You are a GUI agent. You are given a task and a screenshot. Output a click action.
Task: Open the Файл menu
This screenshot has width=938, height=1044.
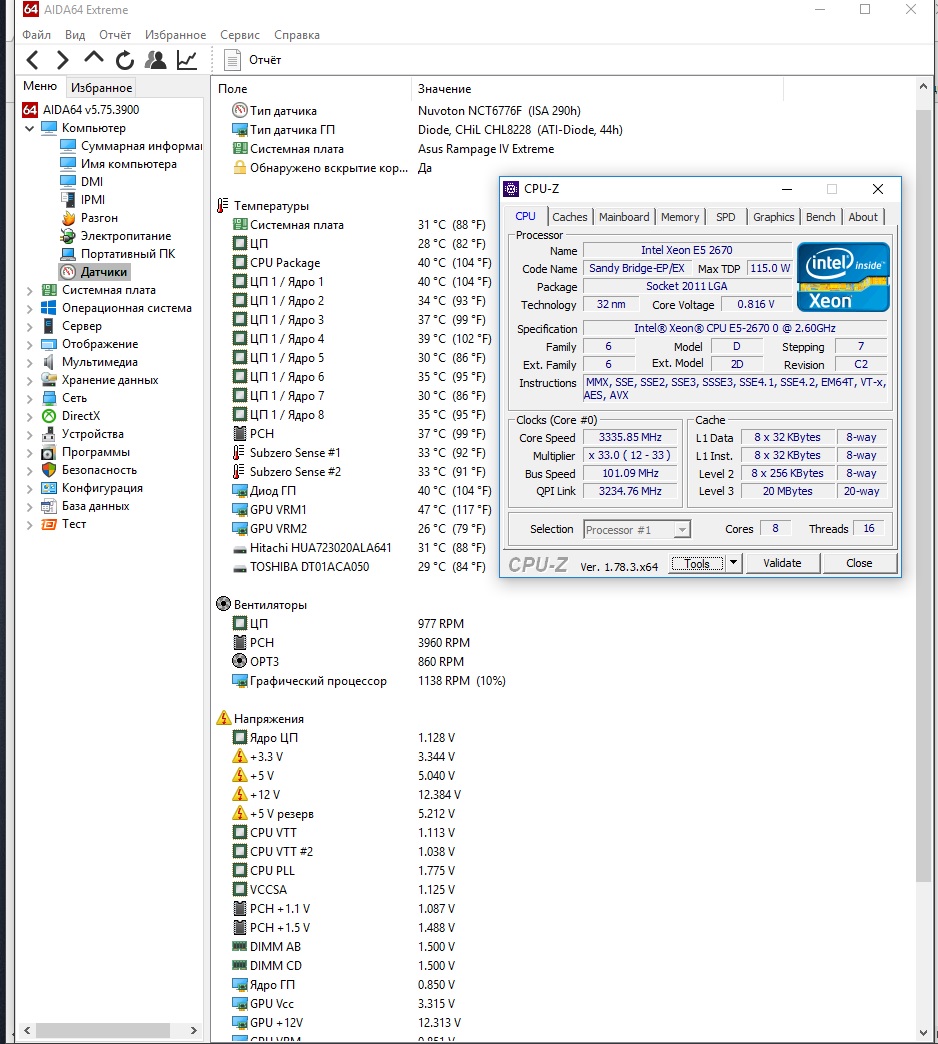point(36,35)
